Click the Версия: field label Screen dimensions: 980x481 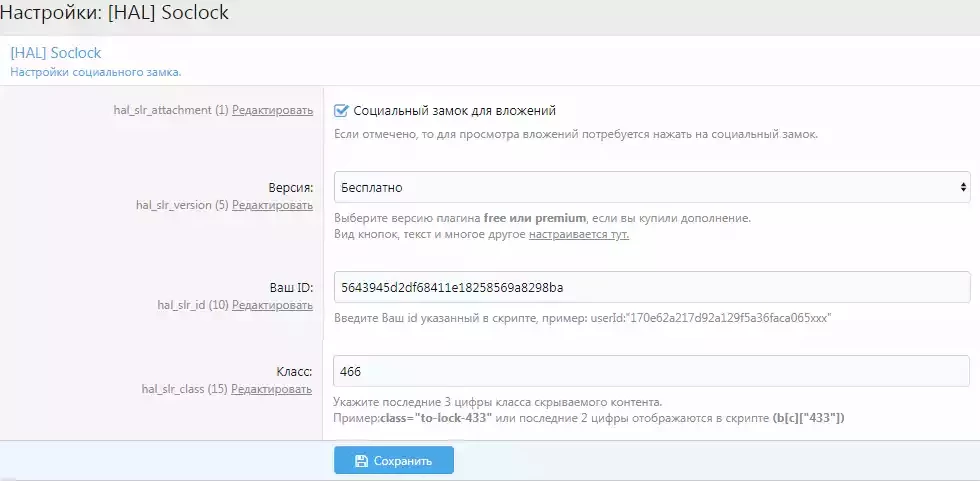291,187
